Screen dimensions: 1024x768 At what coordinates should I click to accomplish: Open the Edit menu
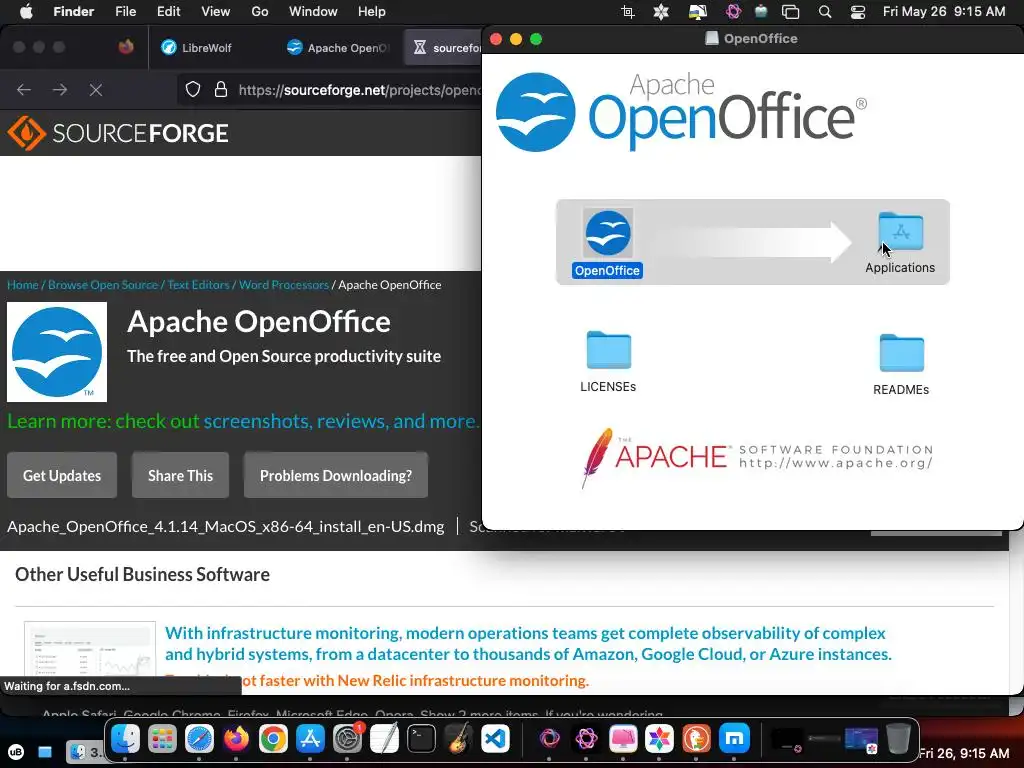pos(168,12)
